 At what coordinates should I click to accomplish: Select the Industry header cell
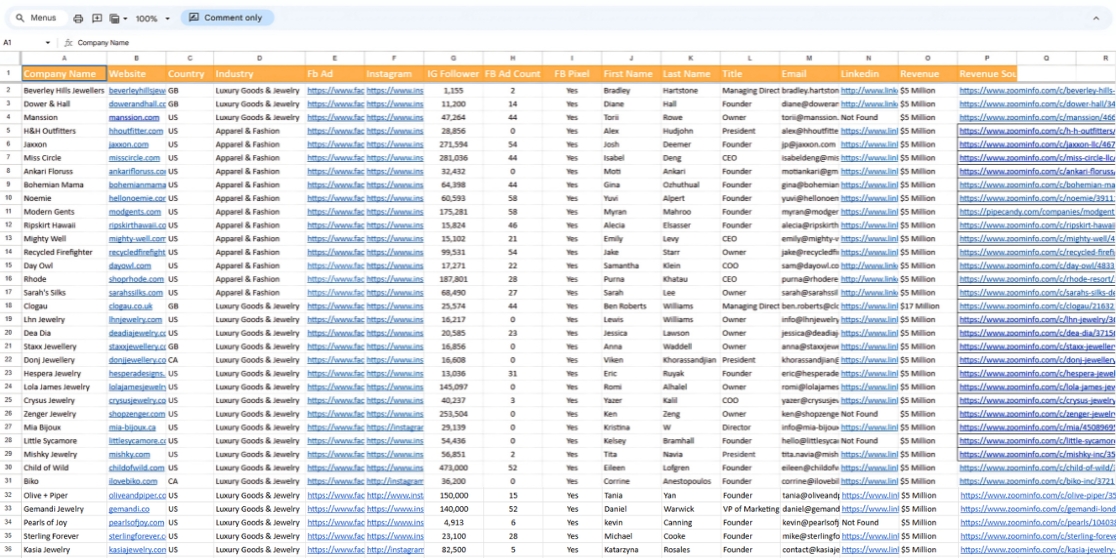259,74
